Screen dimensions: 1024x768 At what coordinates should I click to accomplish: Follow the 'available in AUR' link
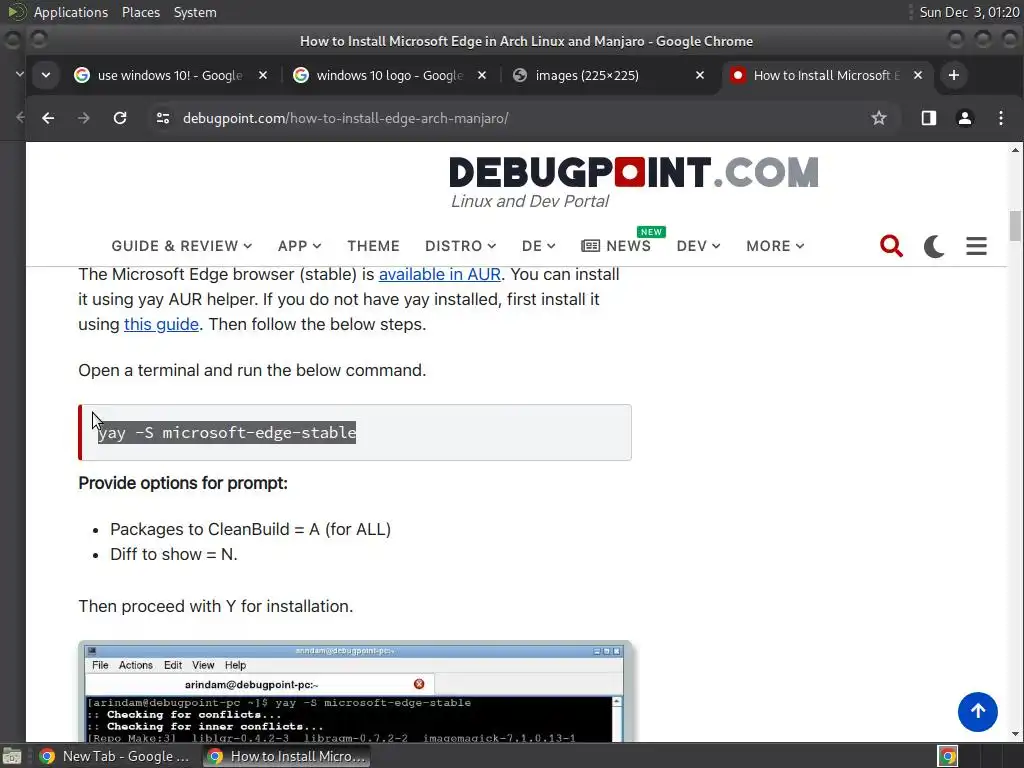coord(440,274)
